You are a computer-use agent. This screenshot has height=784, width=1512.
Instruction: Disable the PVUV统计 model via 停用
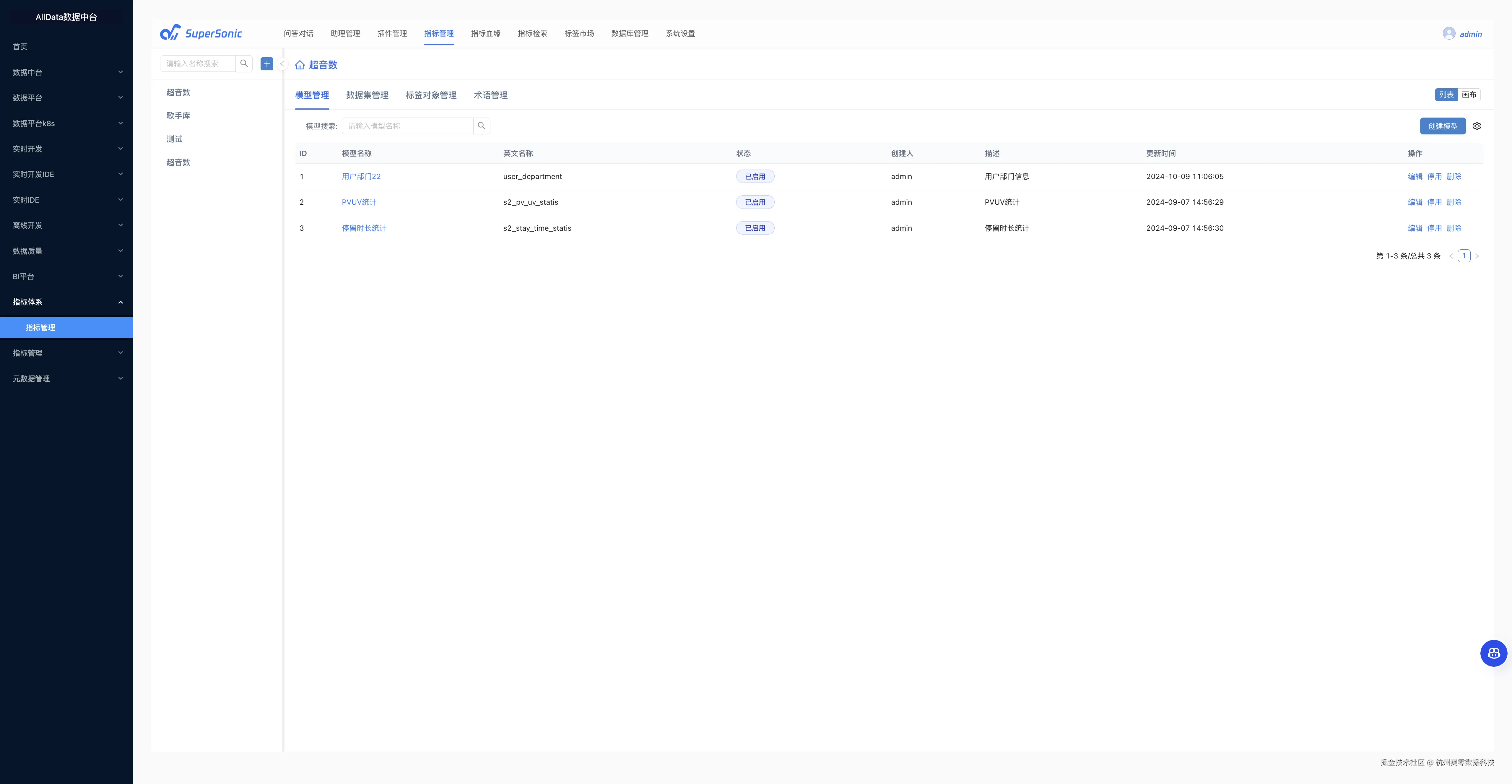[x=1434, y=202]
